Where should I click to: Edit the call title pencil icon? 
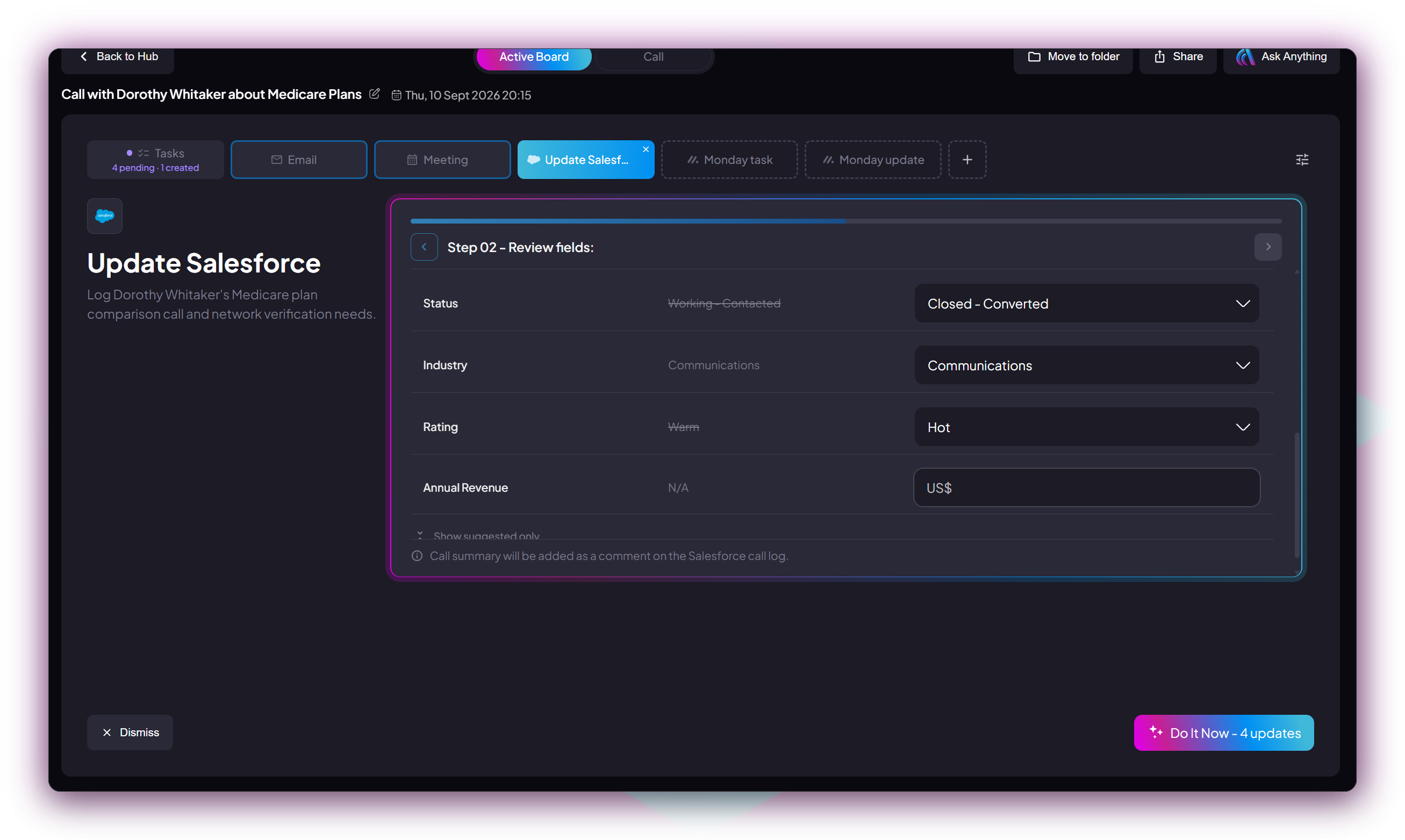click(x=374, y=94)
